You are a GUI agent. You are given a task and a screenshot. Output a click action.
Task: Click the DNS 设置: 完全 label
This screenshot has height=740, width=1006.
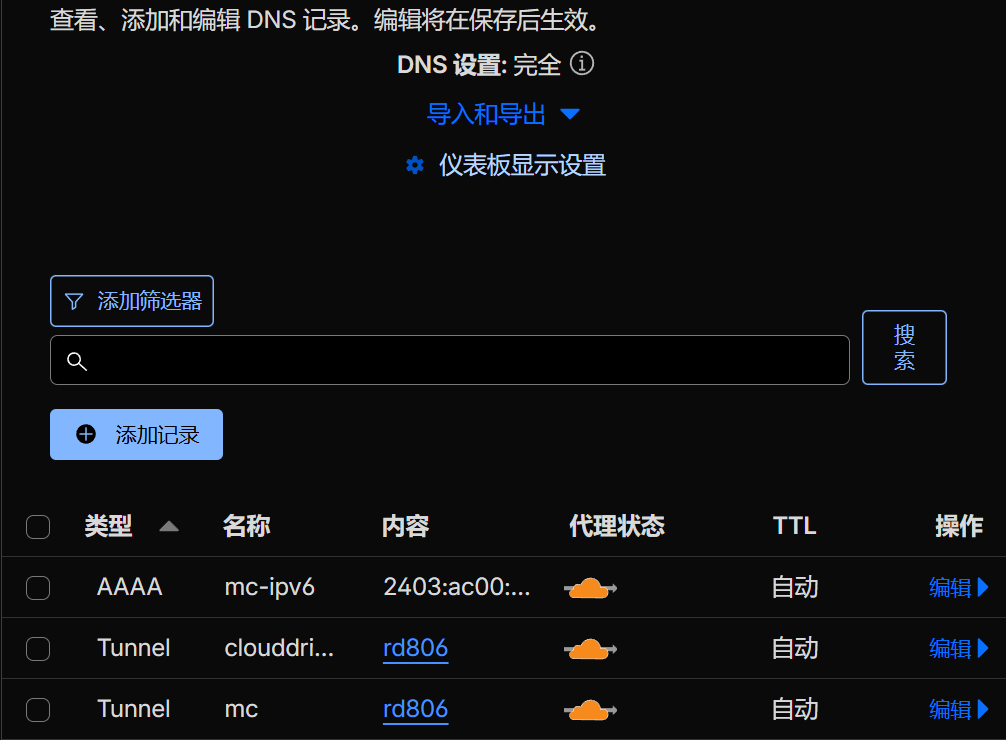479,65
